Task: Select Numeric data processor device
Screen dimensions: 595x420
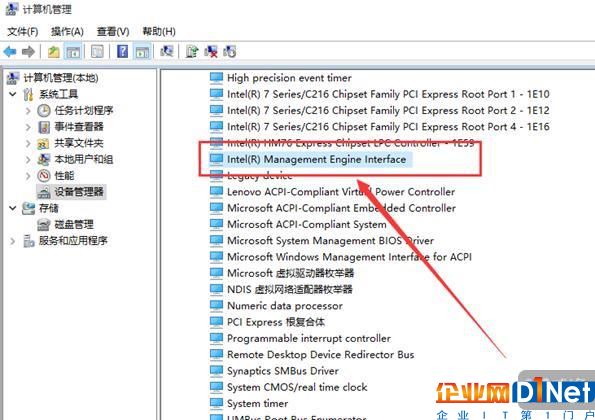Action: pos(285,306)
